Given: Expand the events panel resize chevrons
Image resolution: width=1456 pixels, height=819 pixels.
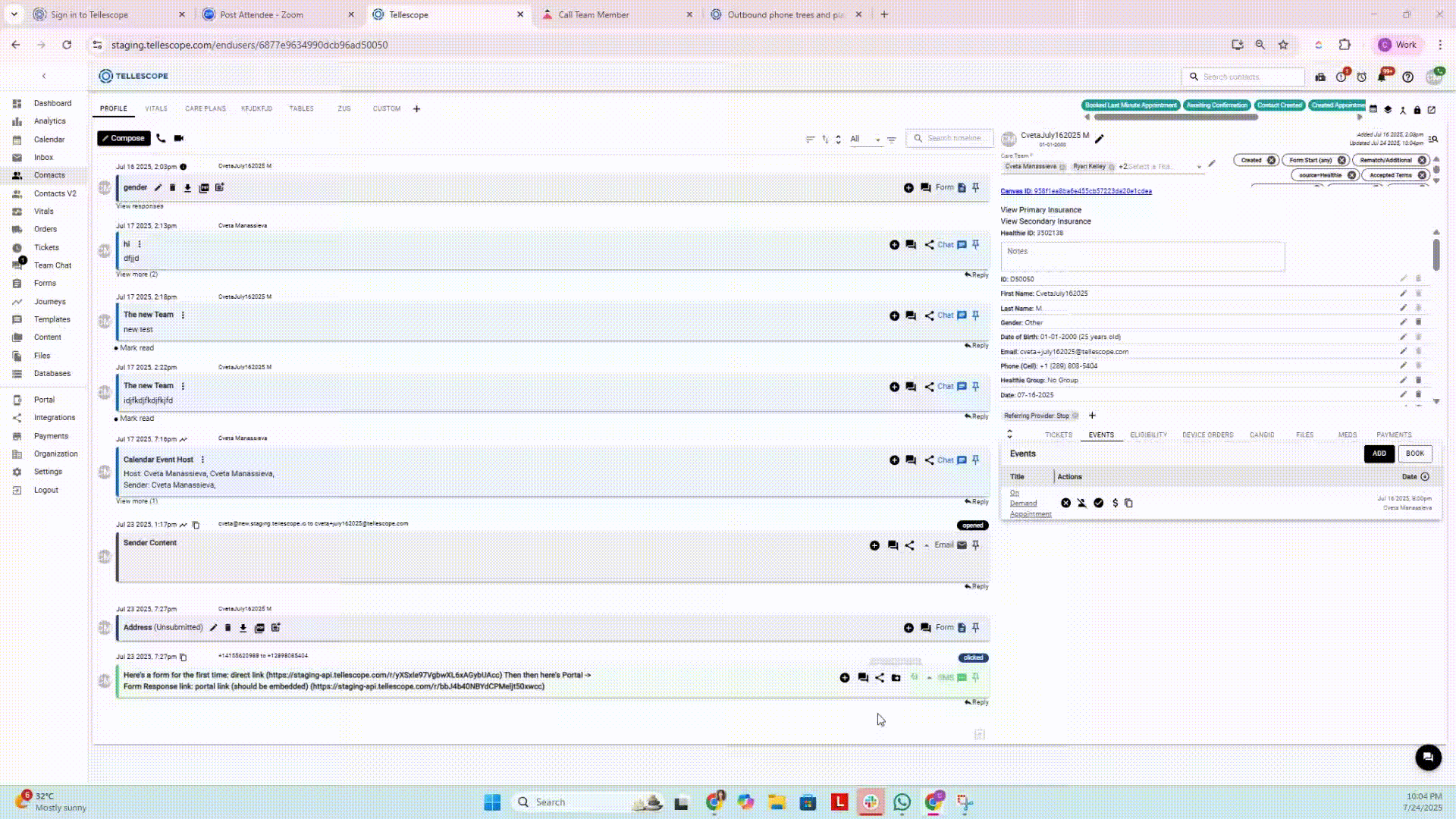Looking at the screenshot, I should 1009,435.
